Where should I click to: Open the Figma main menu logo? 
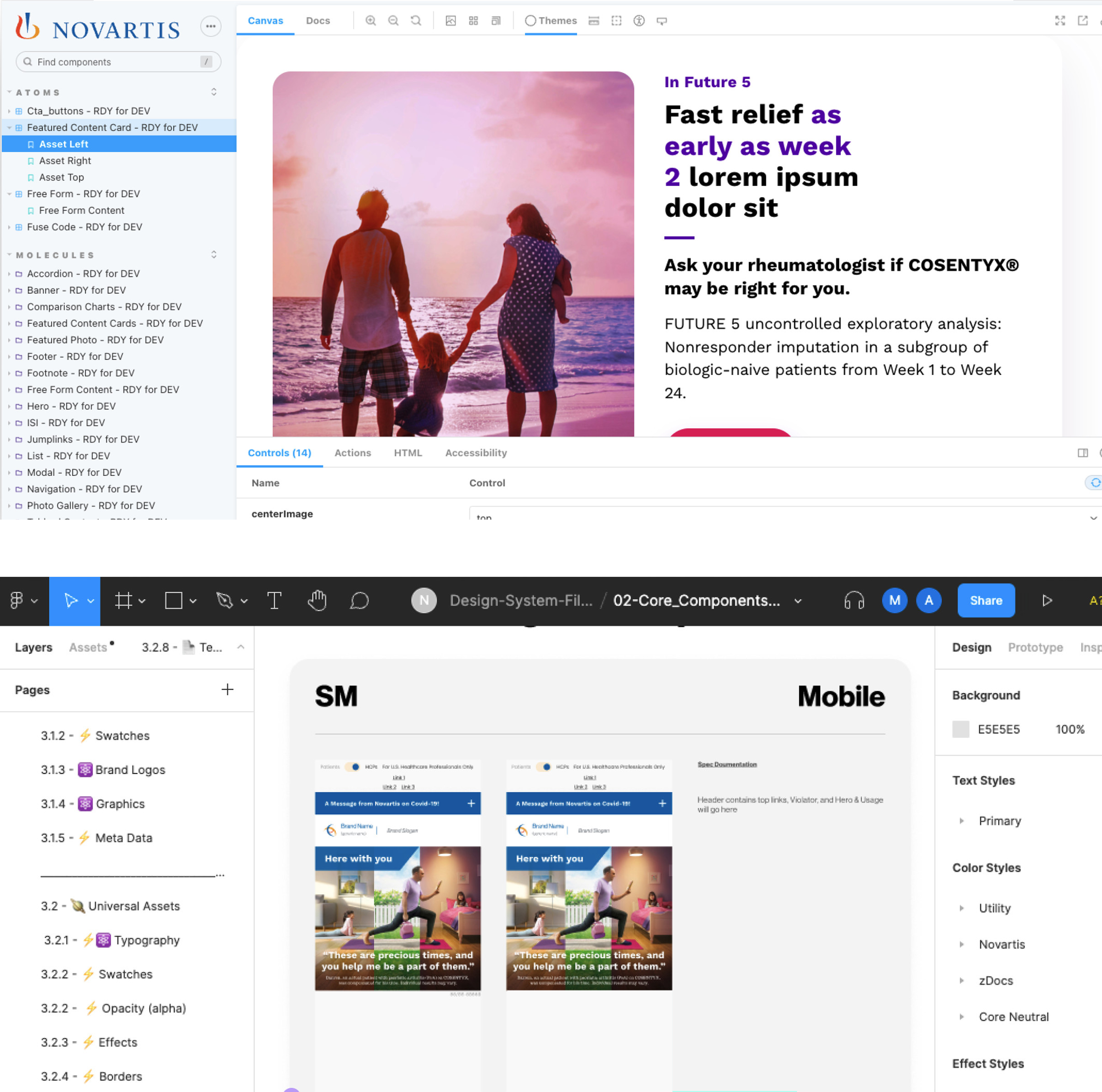(17, 600)
